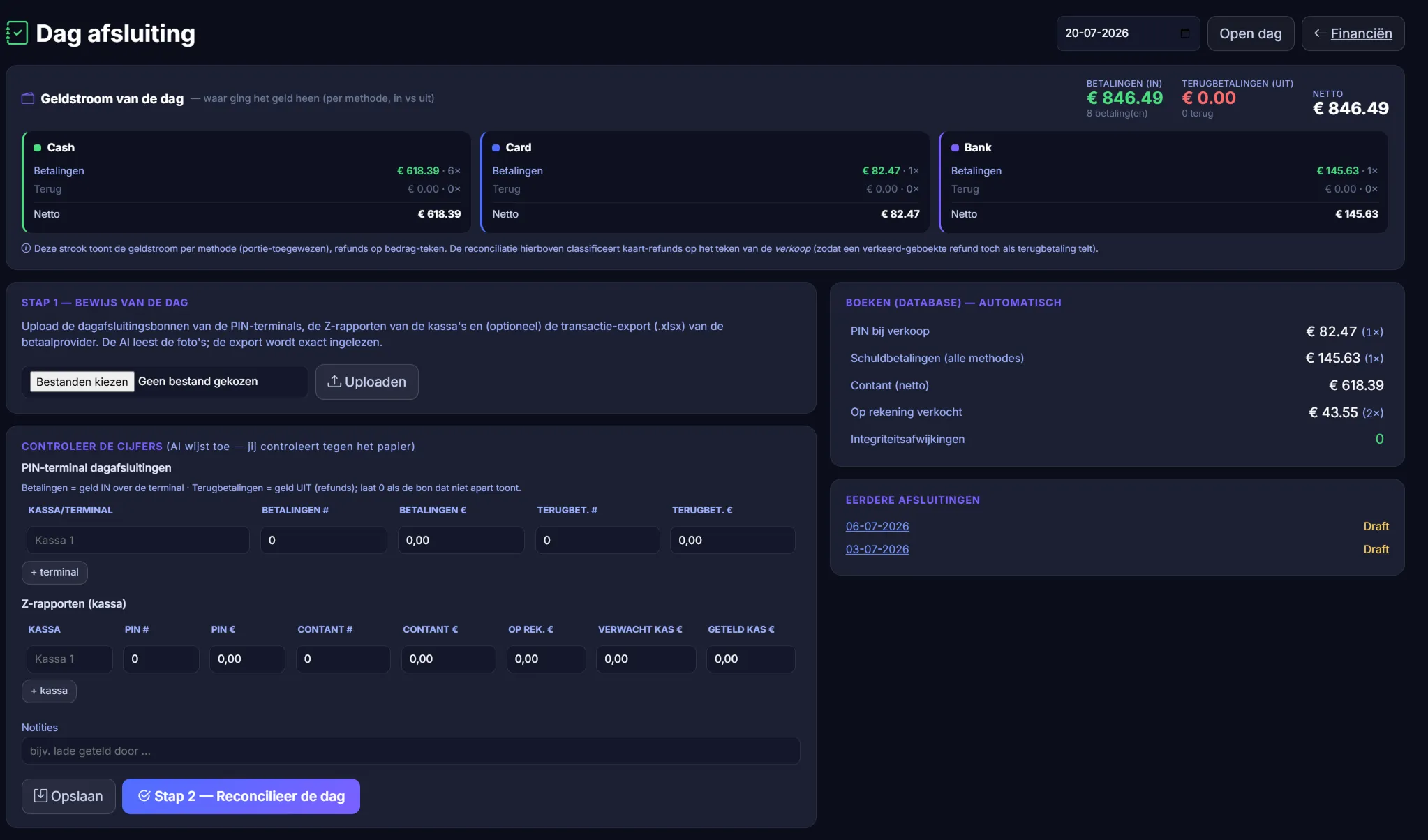1428x840 pixels.
Task: Click the EERDERE AFSLUITINGEN heading
Action: 912,500
